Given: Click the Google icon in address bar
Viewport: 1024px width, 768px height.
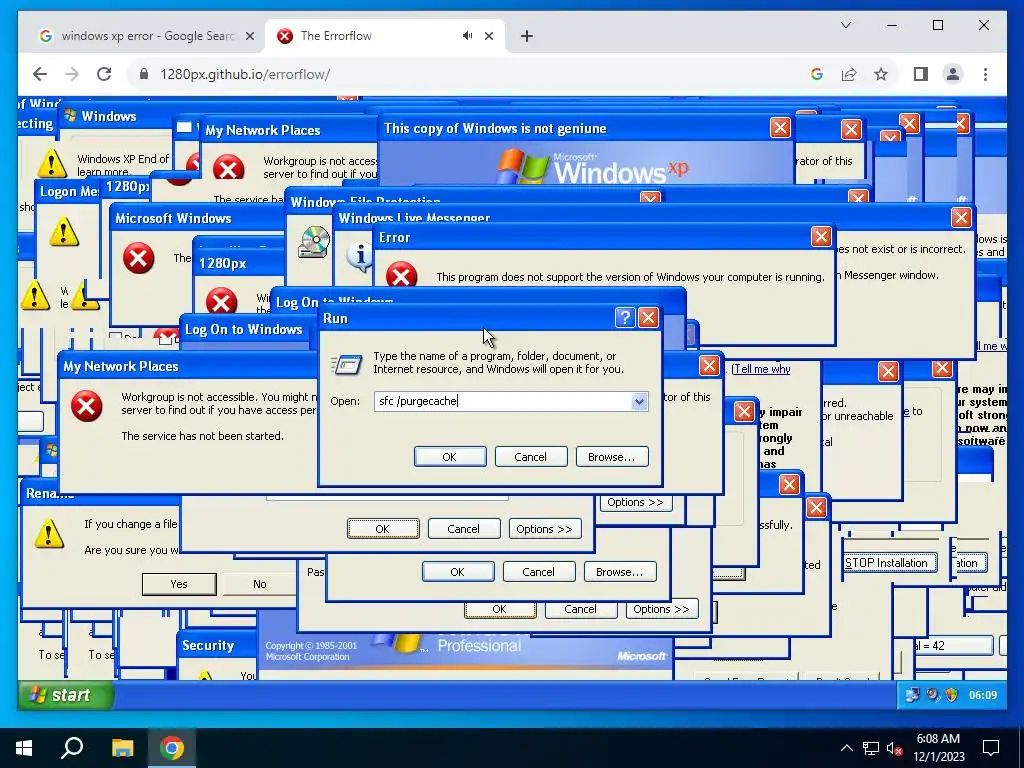Looking at the screenshot, I should click(817, 74).
